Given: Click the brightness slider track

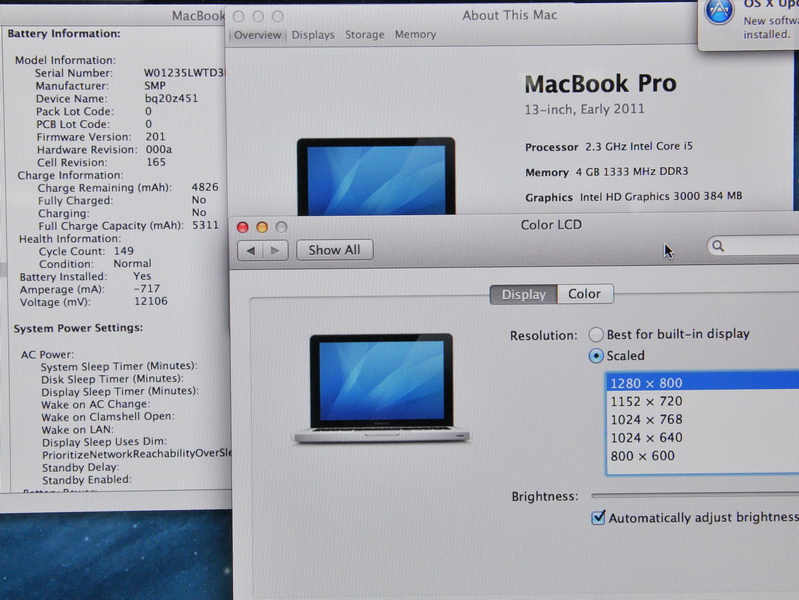Looking at the screenshot, I should (695, 494).
